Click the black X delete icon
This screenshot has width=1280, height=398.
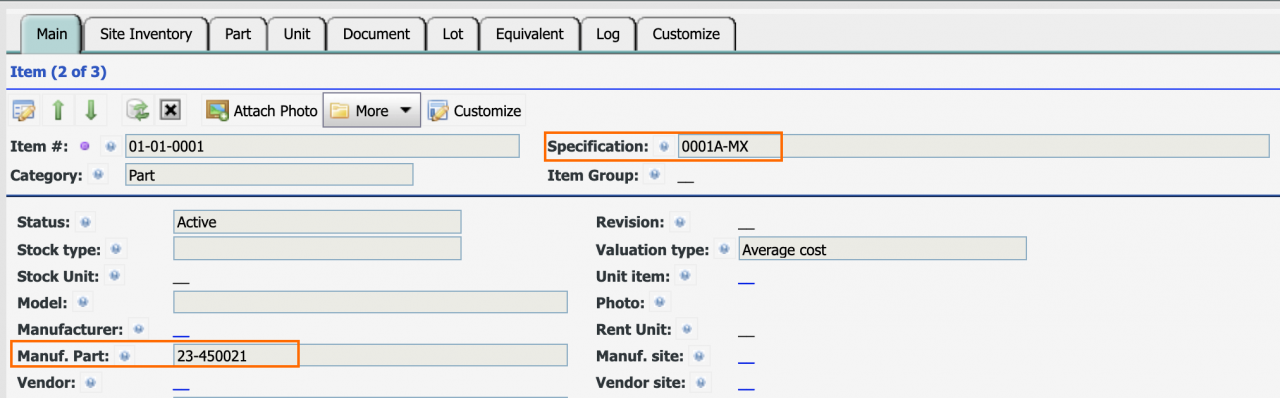[170, 110]
